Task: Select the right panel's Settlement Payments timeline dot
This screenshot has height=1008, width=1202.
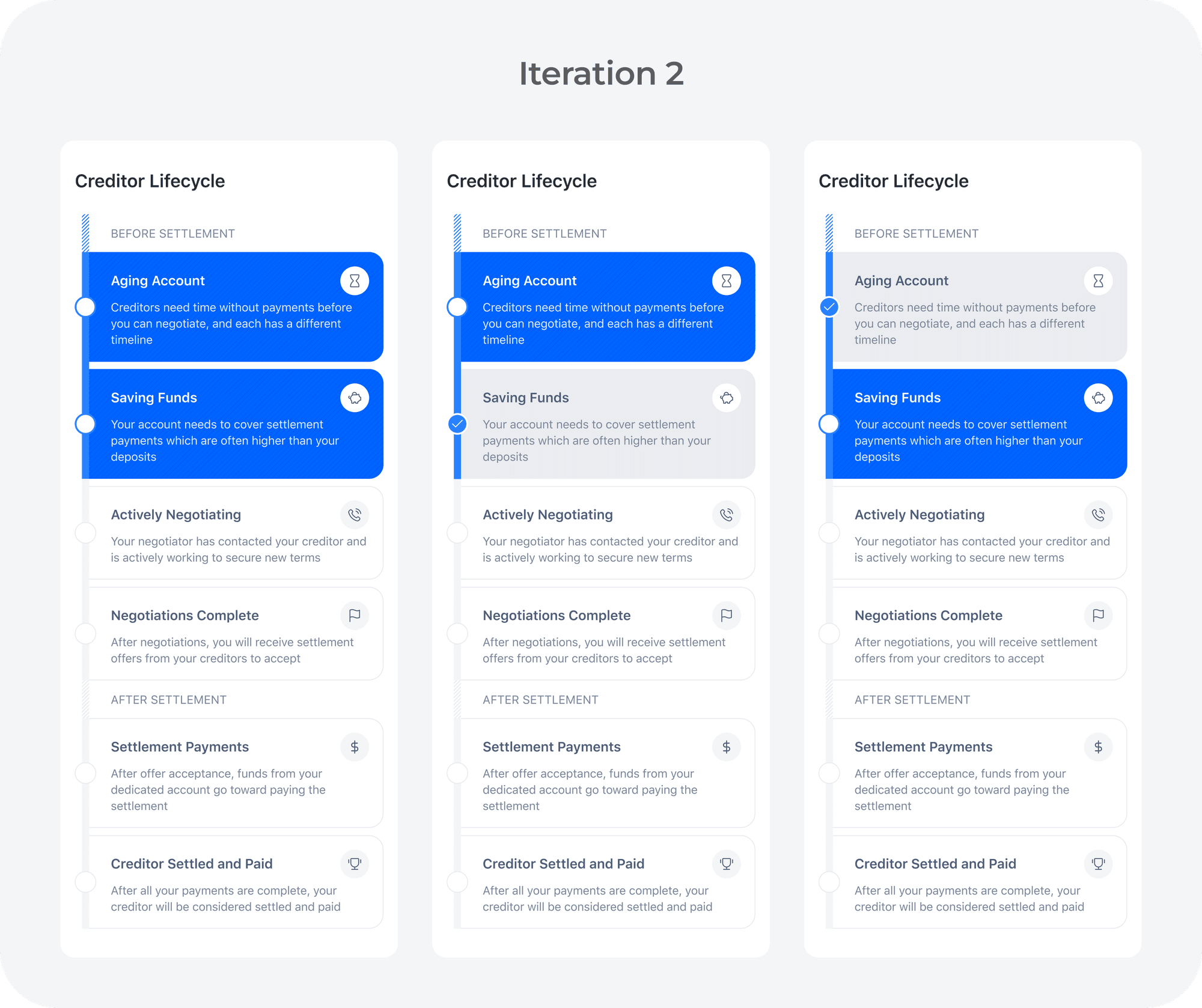Action: coord(829,773)
